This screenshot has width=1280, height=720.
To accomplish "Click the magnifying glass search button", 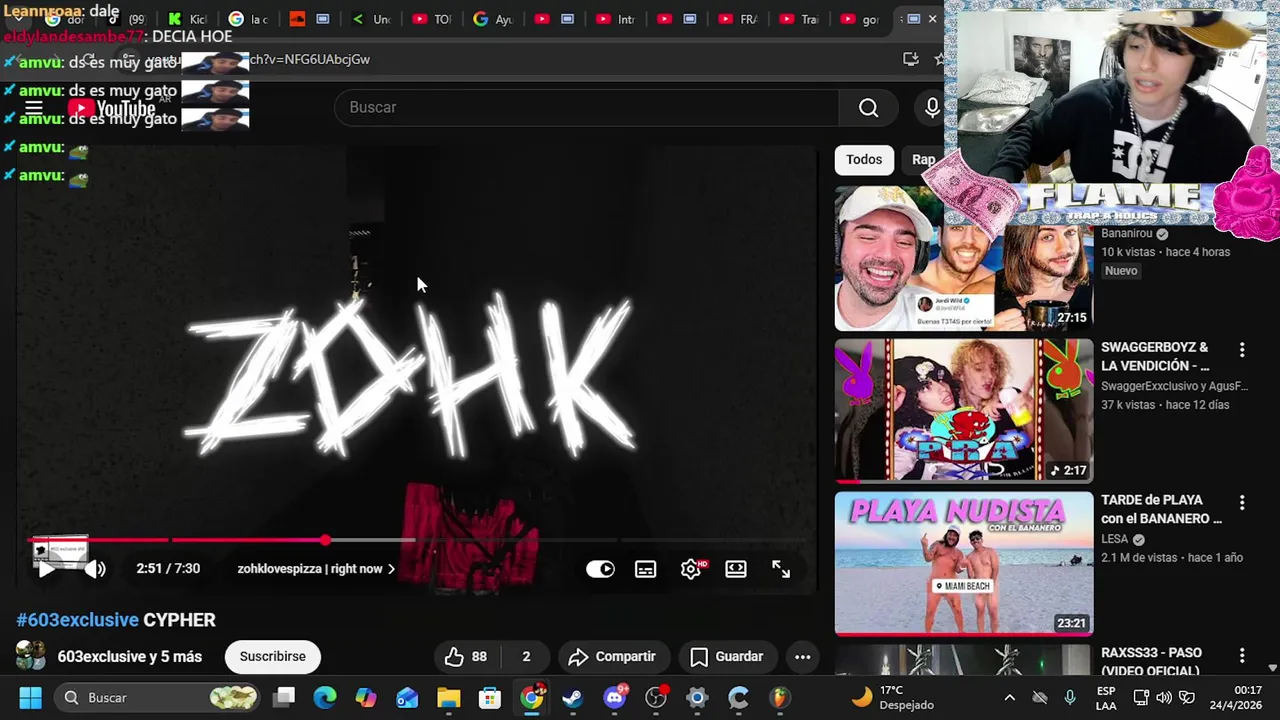I will click(868, 107).
